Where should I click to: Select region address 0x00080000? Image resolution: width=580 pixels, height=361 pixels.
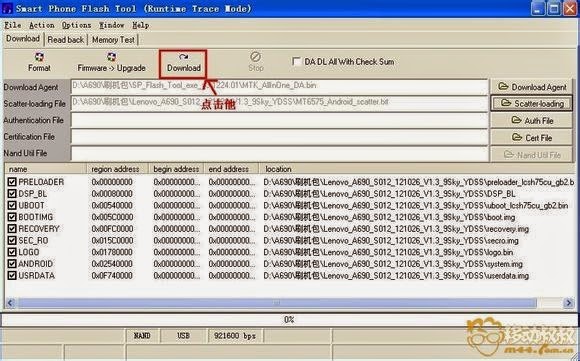click(112, 193)
